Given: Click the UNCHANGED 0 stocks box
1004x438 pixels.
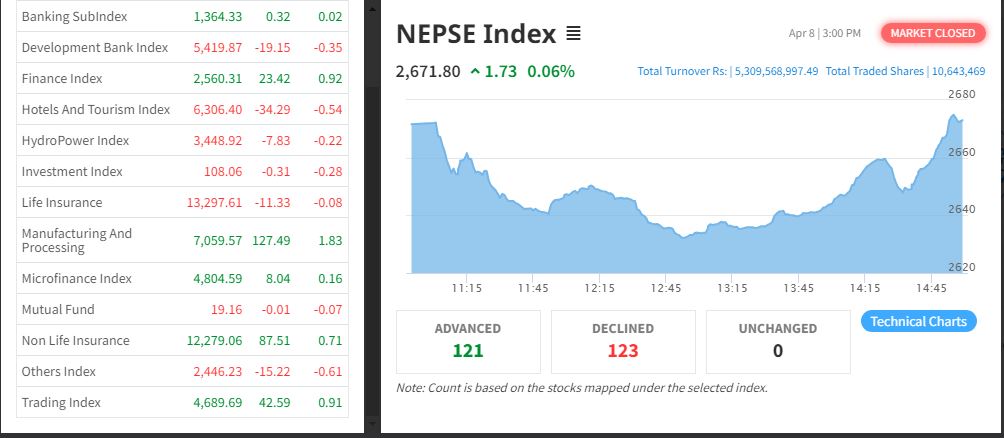Looking at the screenshot, I should click(x=778, y=342).
